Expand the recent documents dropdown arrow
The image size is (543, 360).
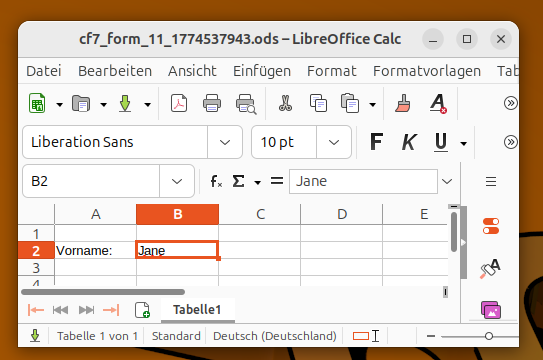point(104,104)
